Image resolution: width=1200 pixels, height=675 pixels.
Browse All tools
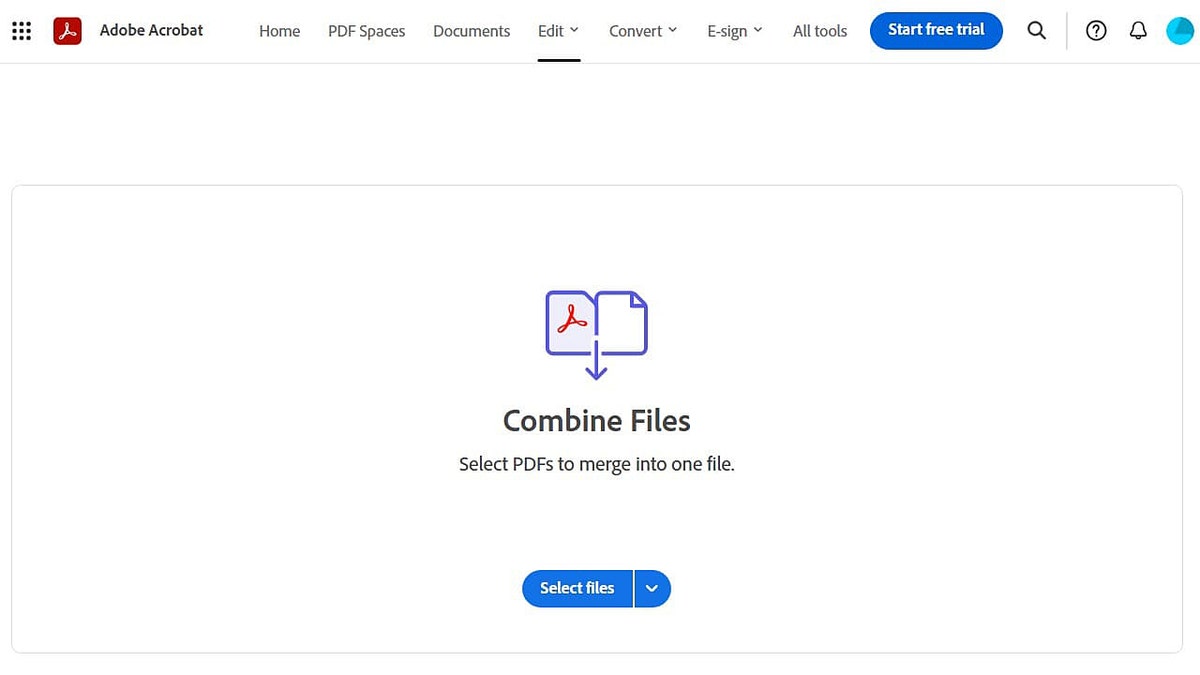click(819, 31)
